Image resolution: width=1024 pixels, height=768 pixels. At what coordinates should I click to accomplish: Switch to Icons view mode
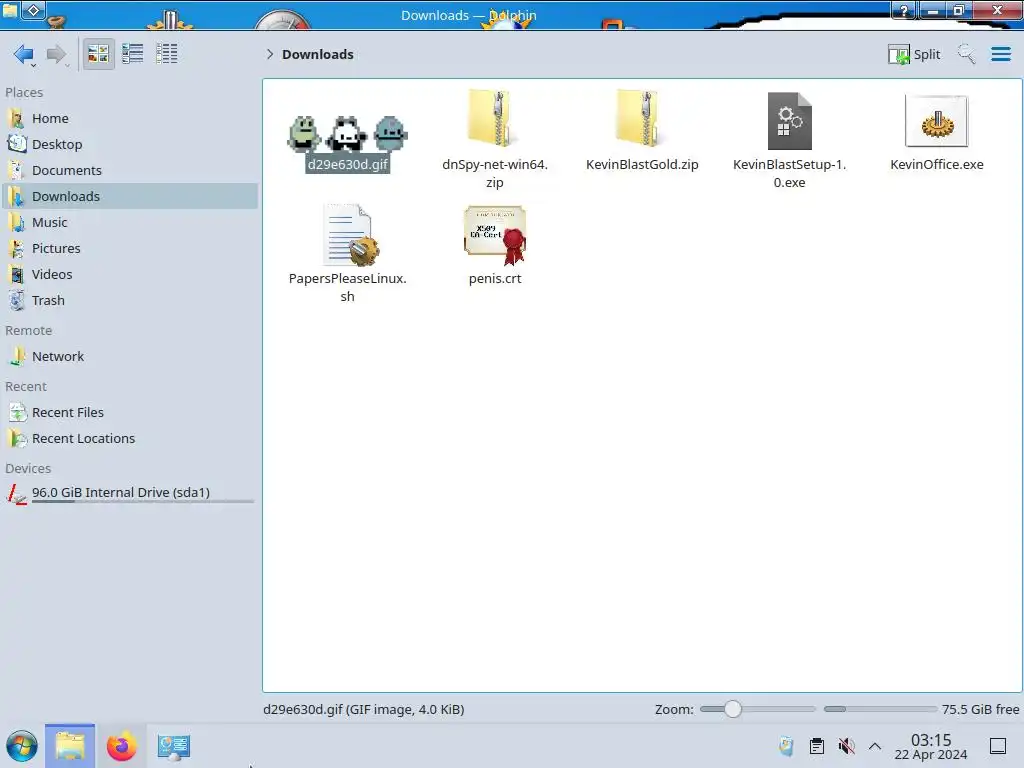[x=98, y=54]
